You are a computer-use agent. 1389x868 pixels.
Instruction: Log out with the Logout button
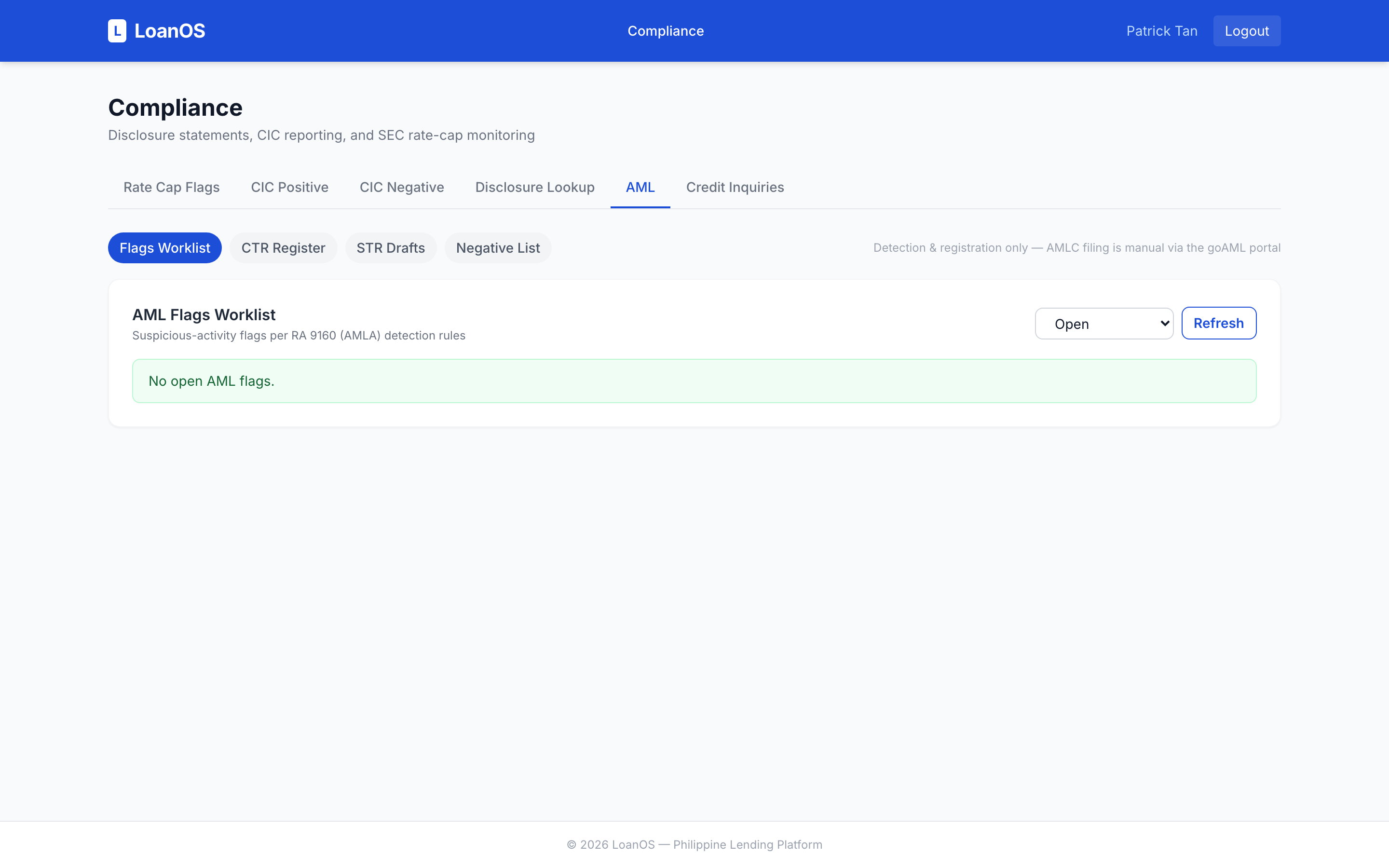[1247, 31]
